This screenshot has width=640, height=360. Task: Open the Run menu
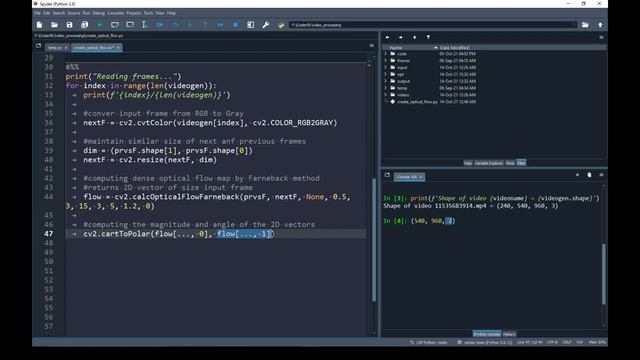point(86,13)
